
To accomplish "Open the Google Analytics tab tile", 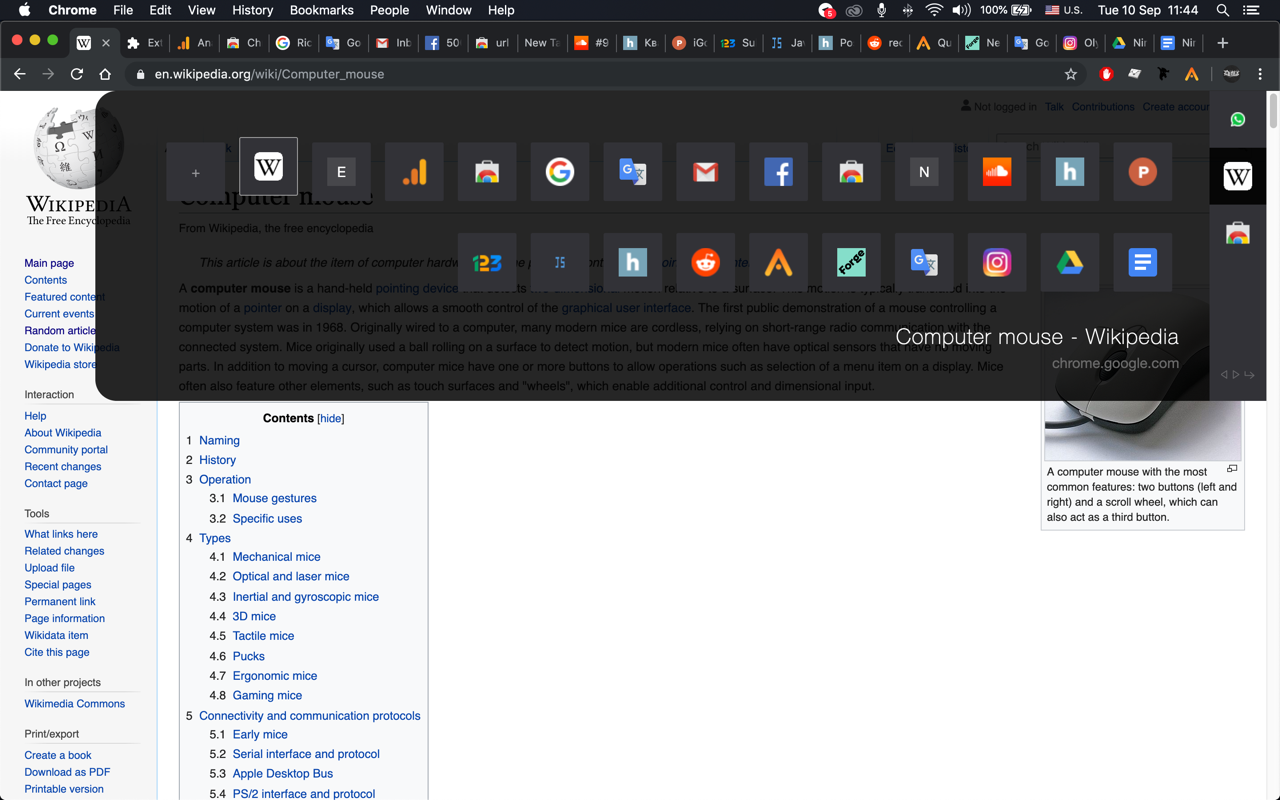I will [414, 172].
